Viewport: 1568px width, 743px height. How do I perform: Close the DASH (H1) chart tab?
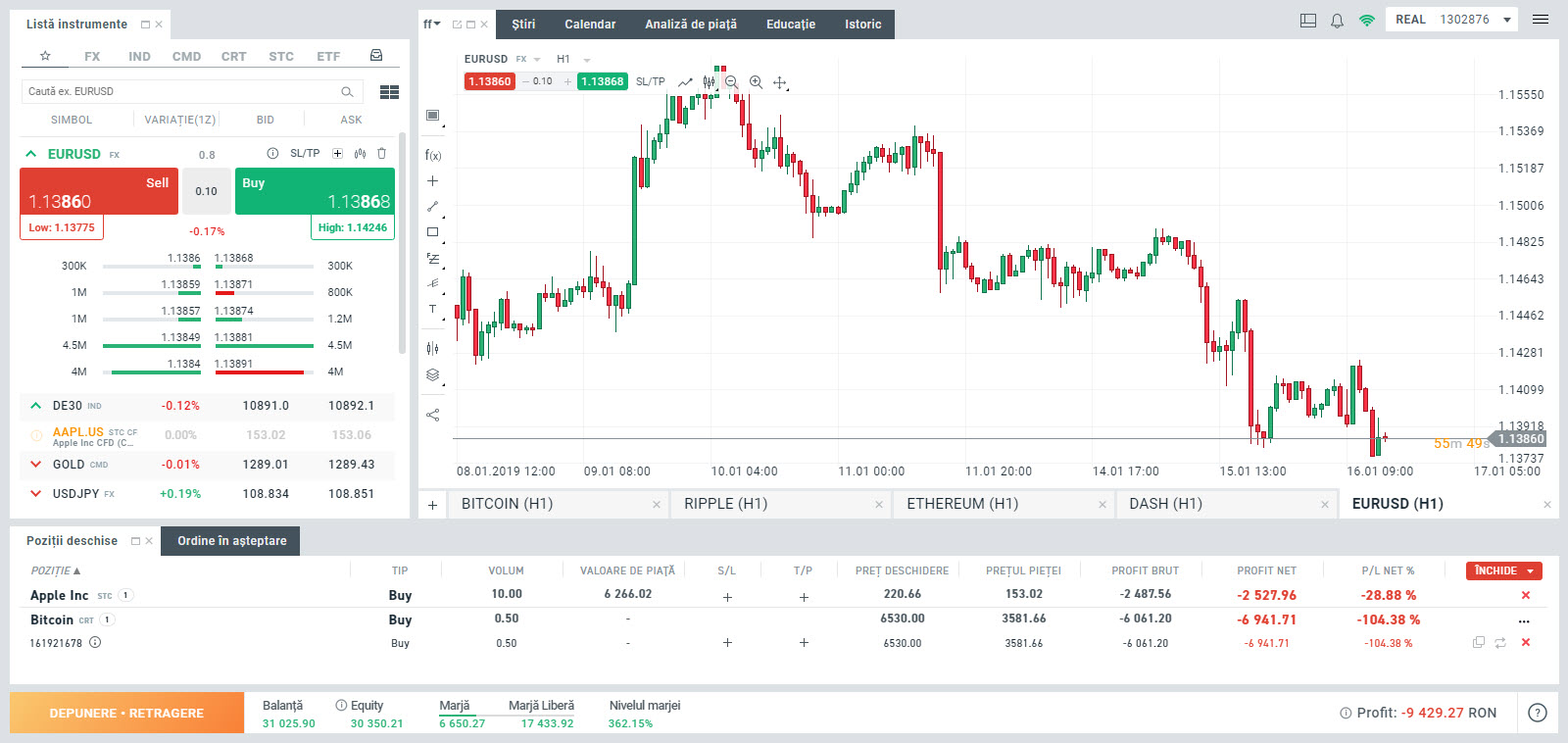click(1324, 505)
